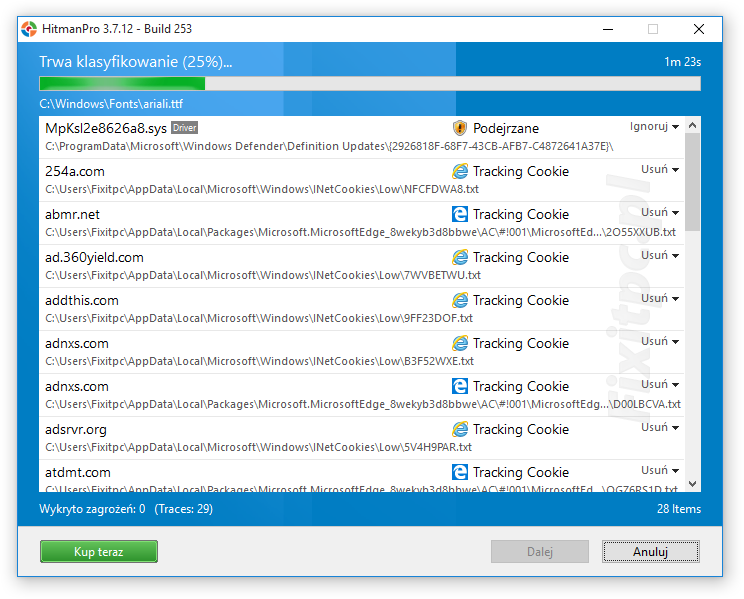Click the results list scrollbar thumb

point(692,182)
